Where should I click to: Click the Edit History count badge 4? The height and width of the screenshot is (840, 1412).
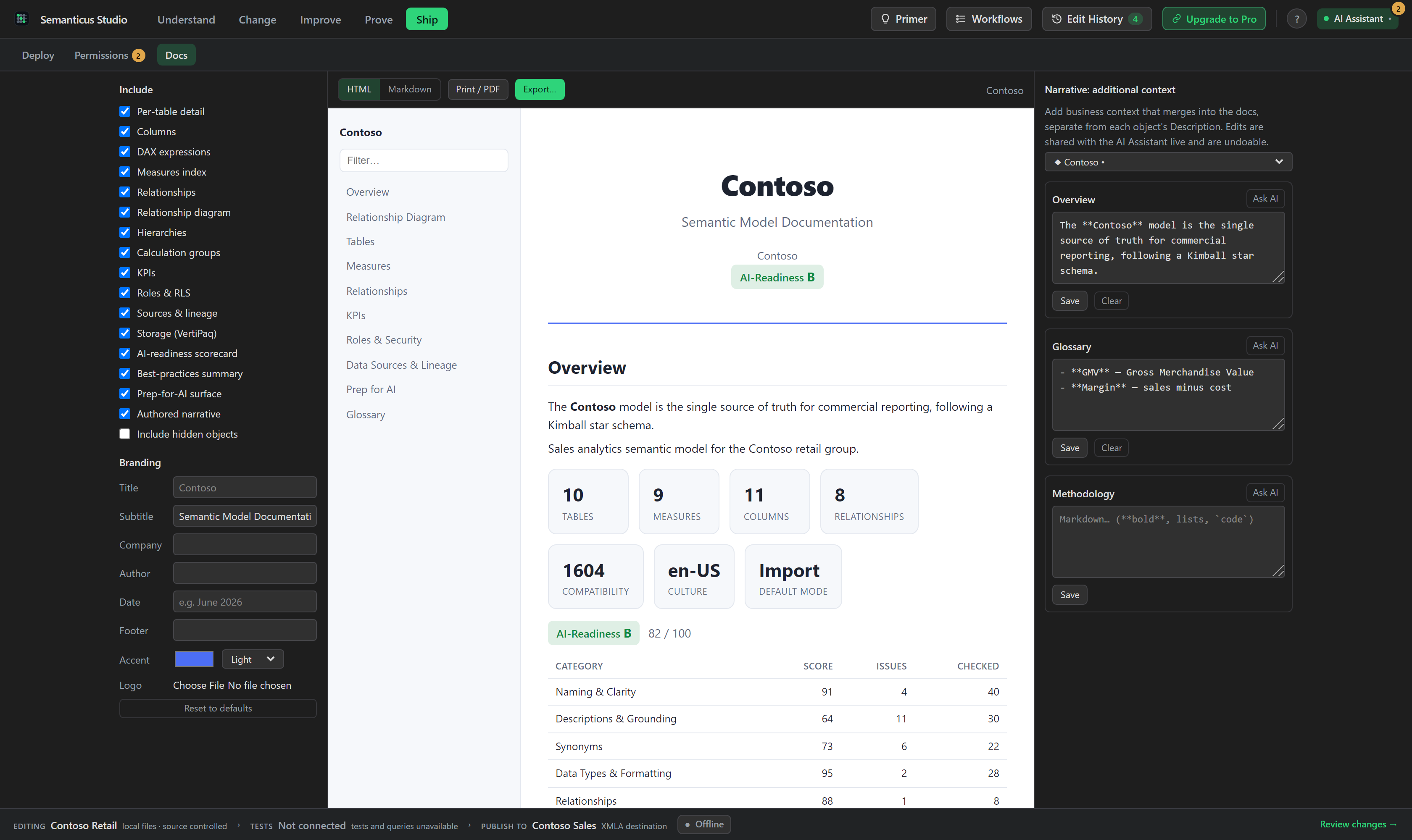pyautogui.click(x=1135, y=18)
